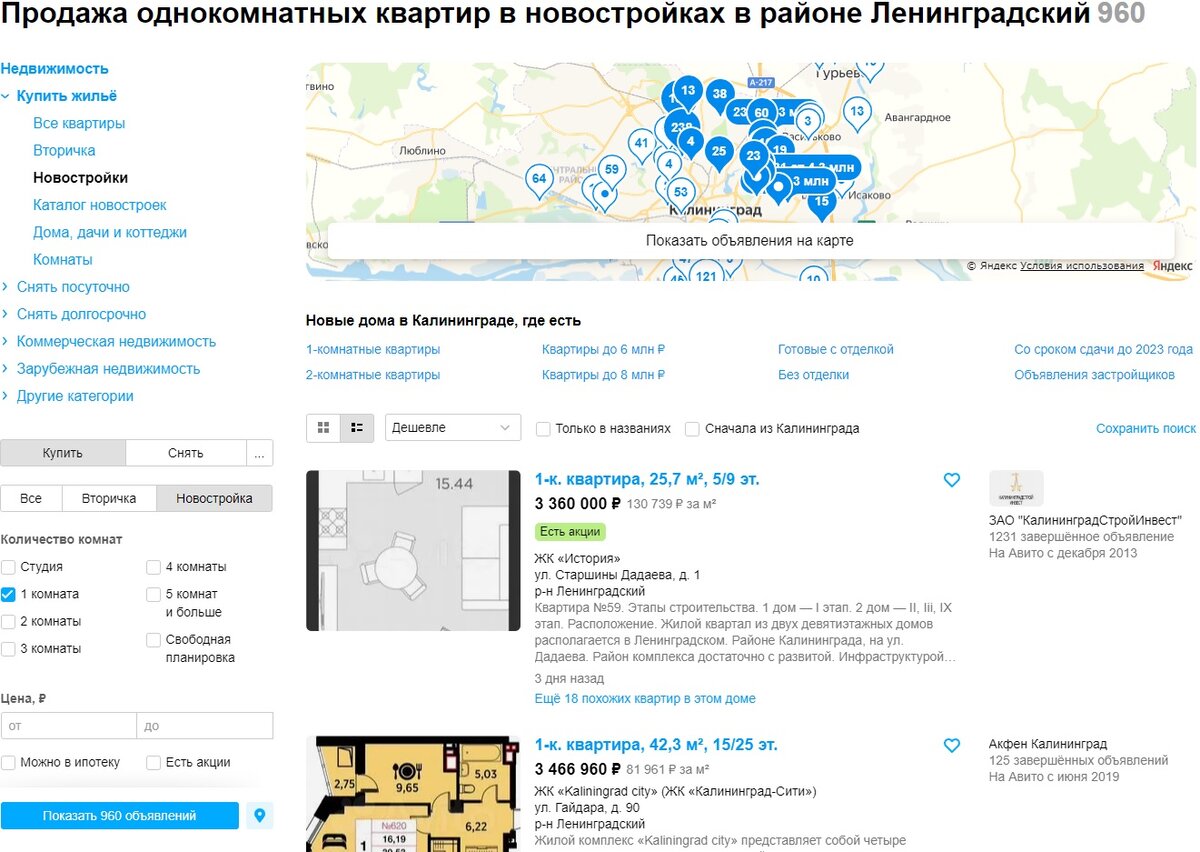Click map cluster marker labeled 59

611,172
